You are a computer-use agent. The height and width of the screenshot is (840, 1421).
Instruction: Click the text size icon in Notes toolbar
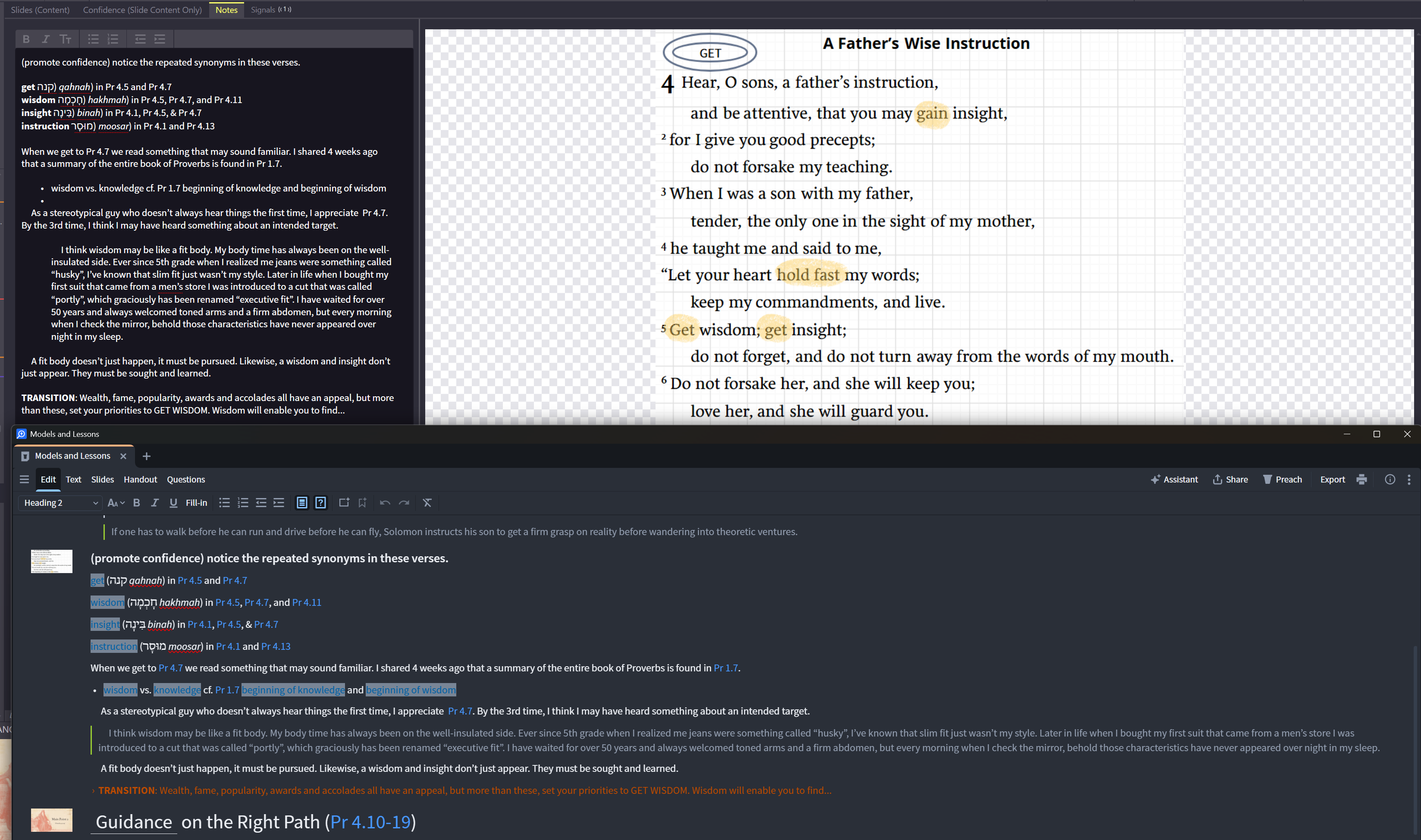[x=66, y=39]
